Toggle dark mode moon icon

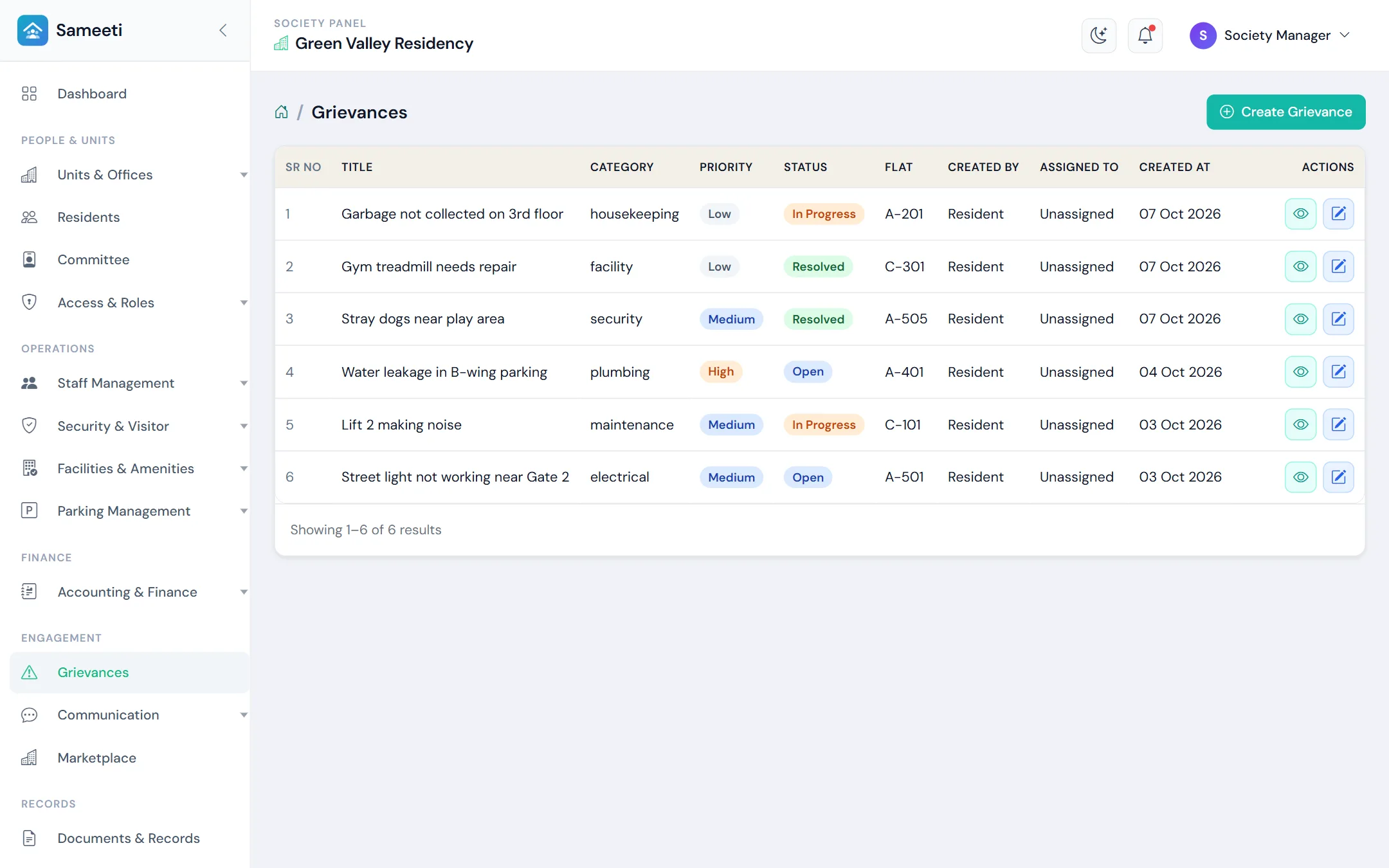[x=1099, y=35]
